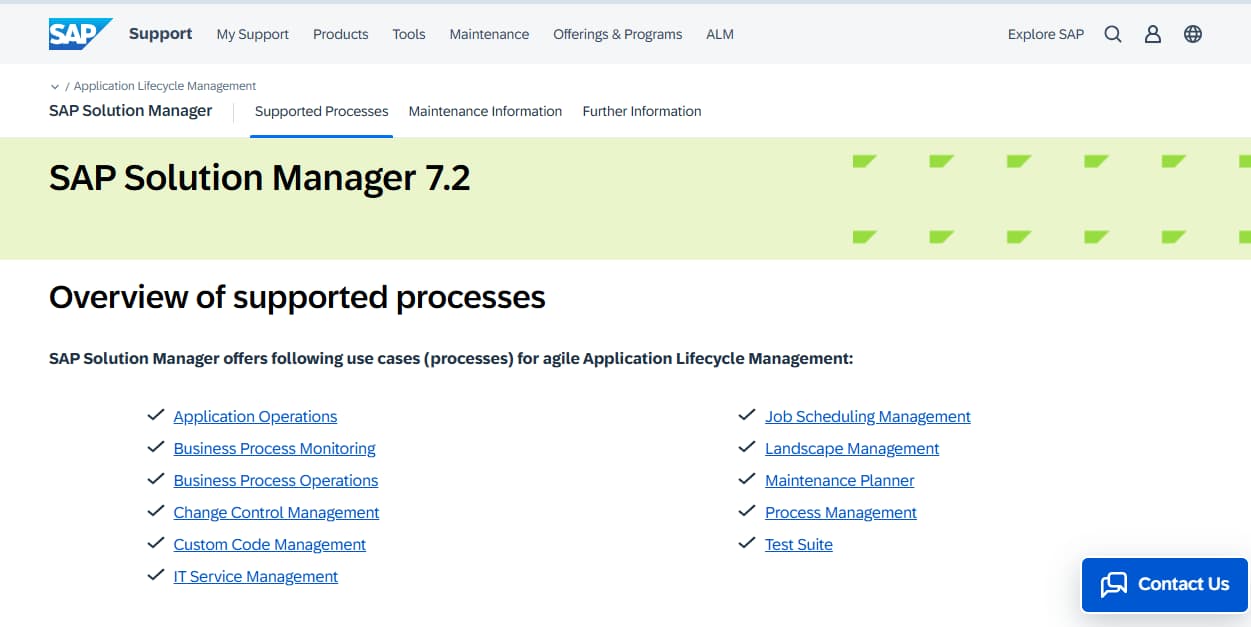The image size is (1251, 627).
Task: Open the search magnifier icon
Action: (x=1113, y=34)
